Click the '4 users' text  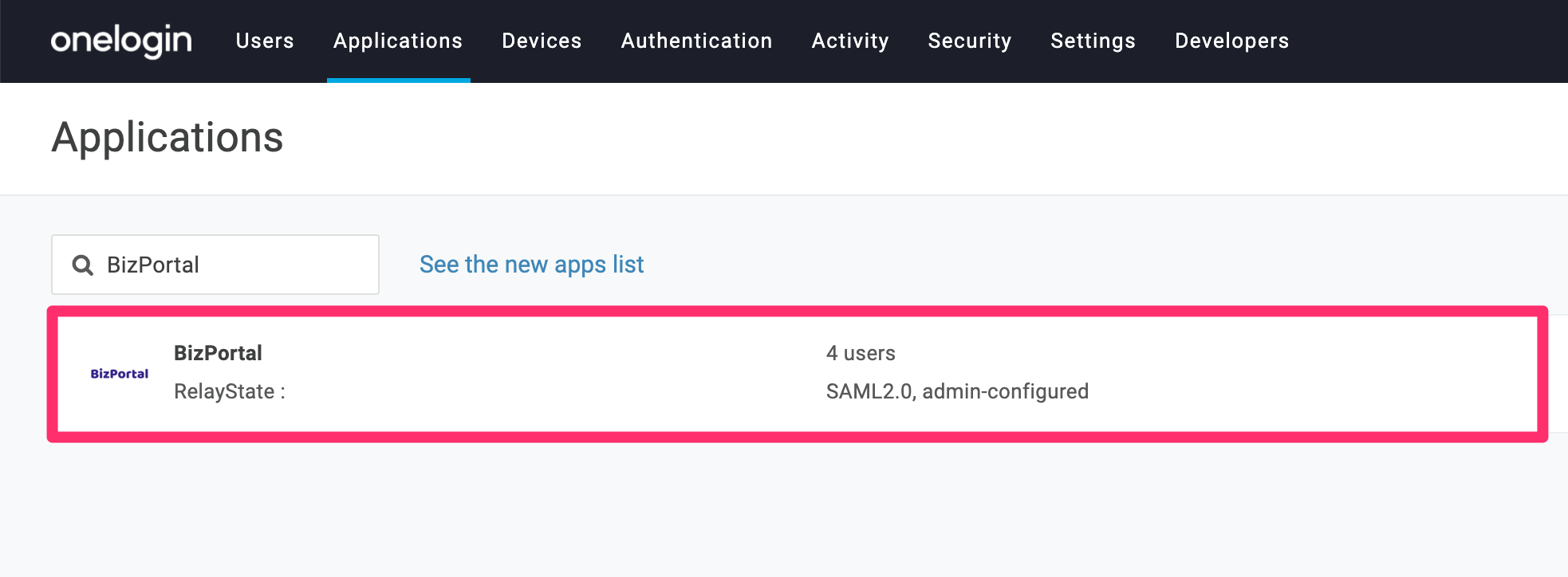pos(861,353)
